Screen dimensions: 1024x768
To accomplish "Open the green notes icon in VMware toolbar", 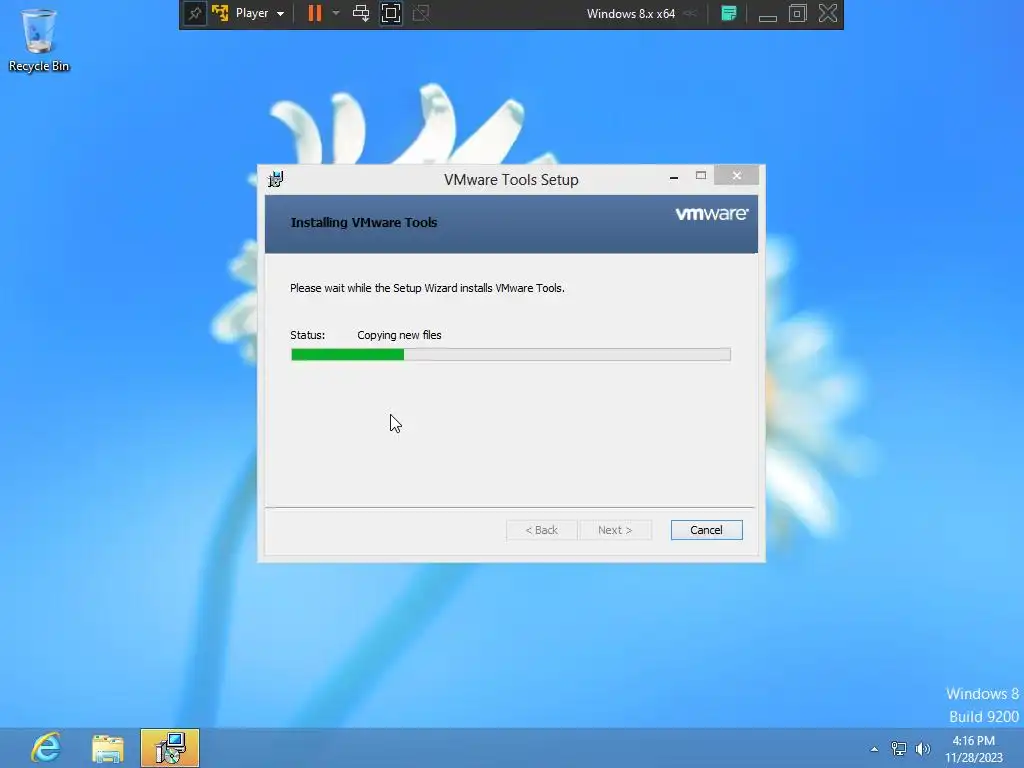I will point(729,14).
